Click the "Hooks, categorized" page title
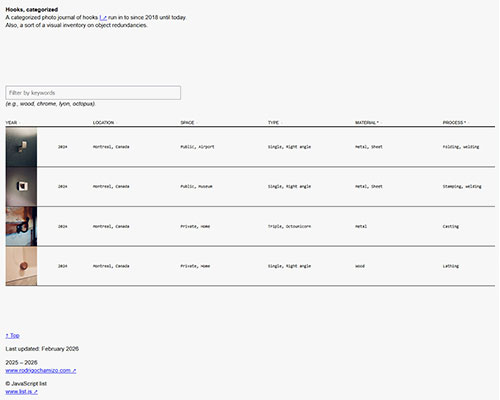The image size is (500, 400). [x=32, y=10]
